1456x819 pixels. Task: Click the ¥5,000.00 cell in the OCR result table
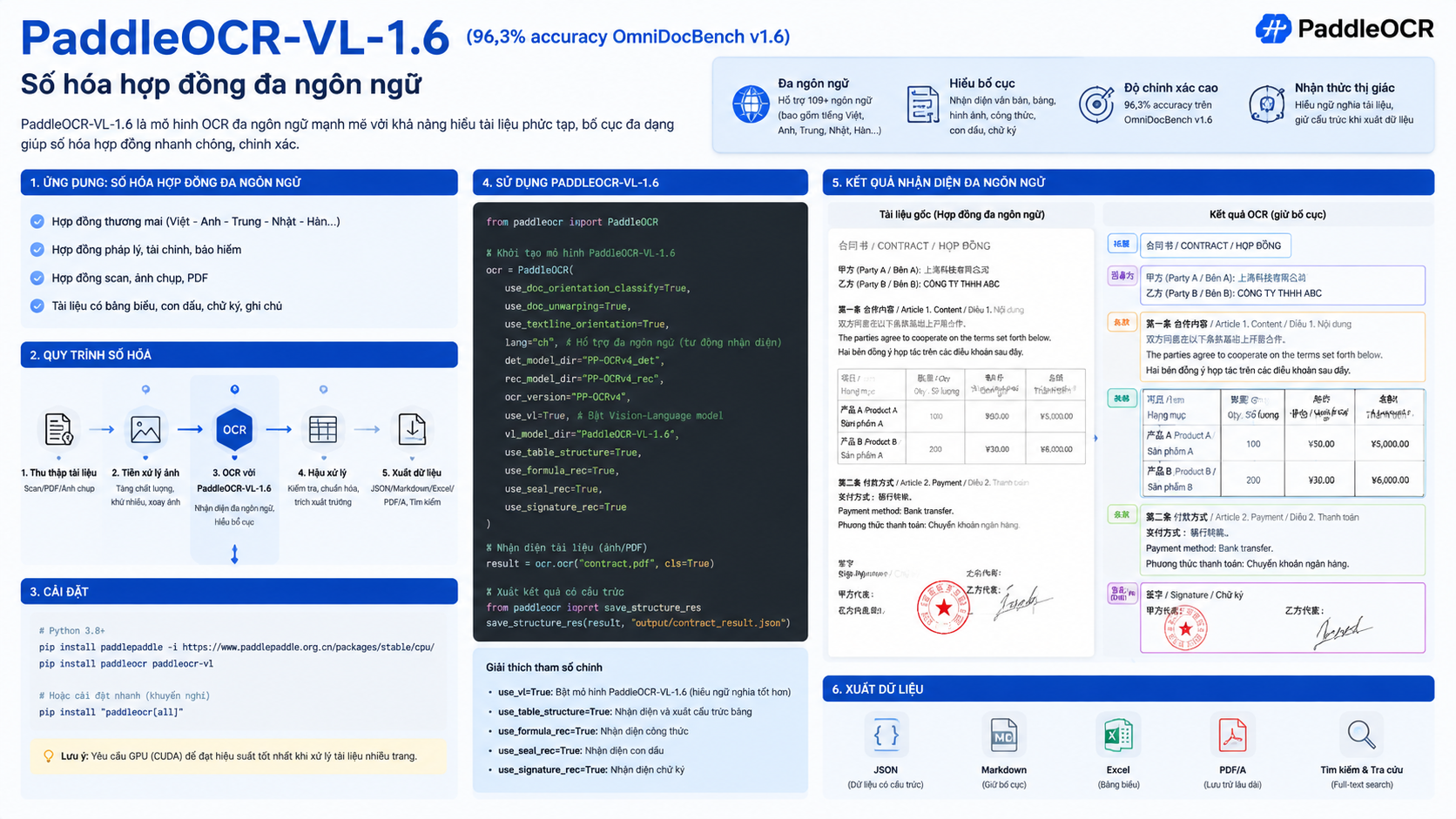coord(1390,444)
